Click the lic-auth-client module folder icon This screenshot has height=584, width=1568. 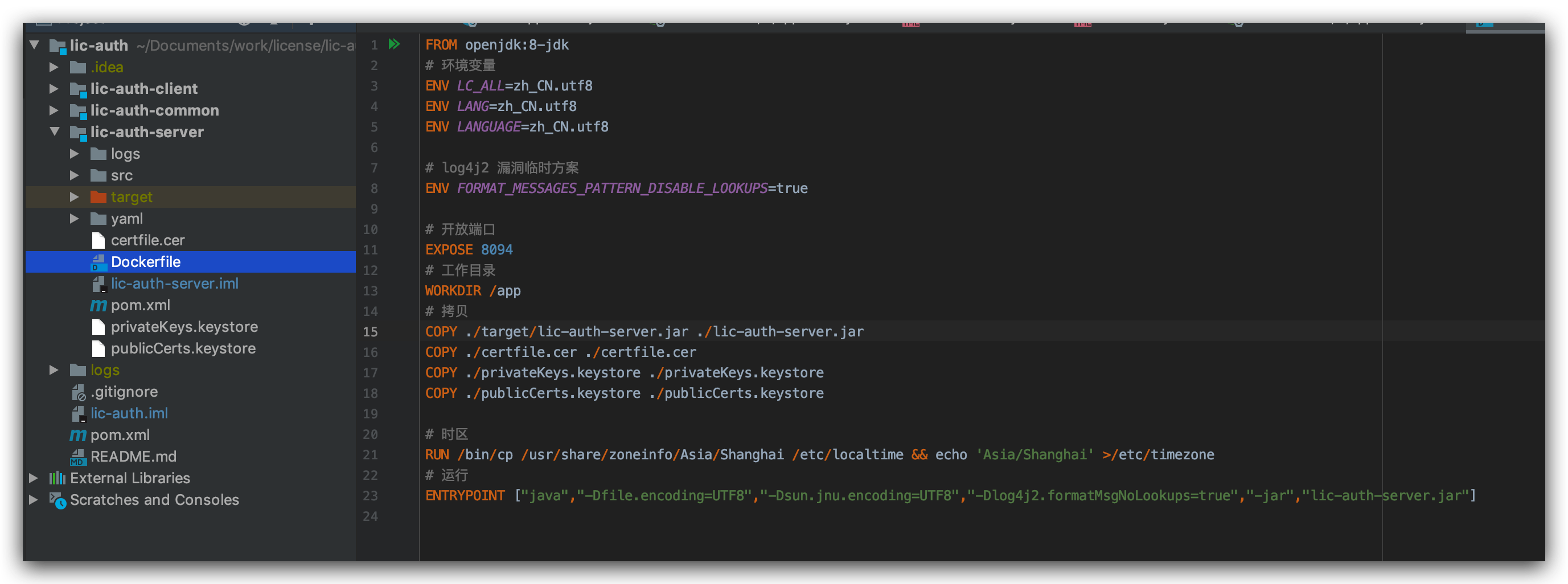78,89
